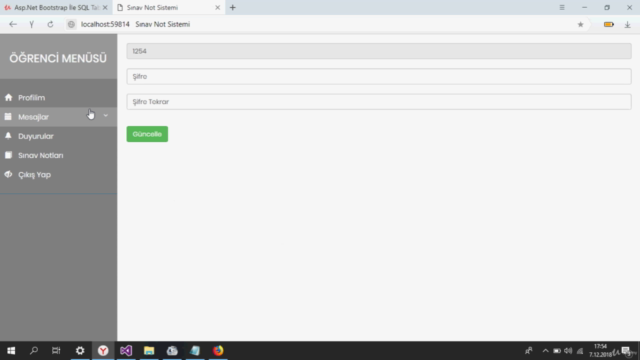Click the battery saver icon in toolbar
Screen dimensions: 640x360
pos(609,24)
